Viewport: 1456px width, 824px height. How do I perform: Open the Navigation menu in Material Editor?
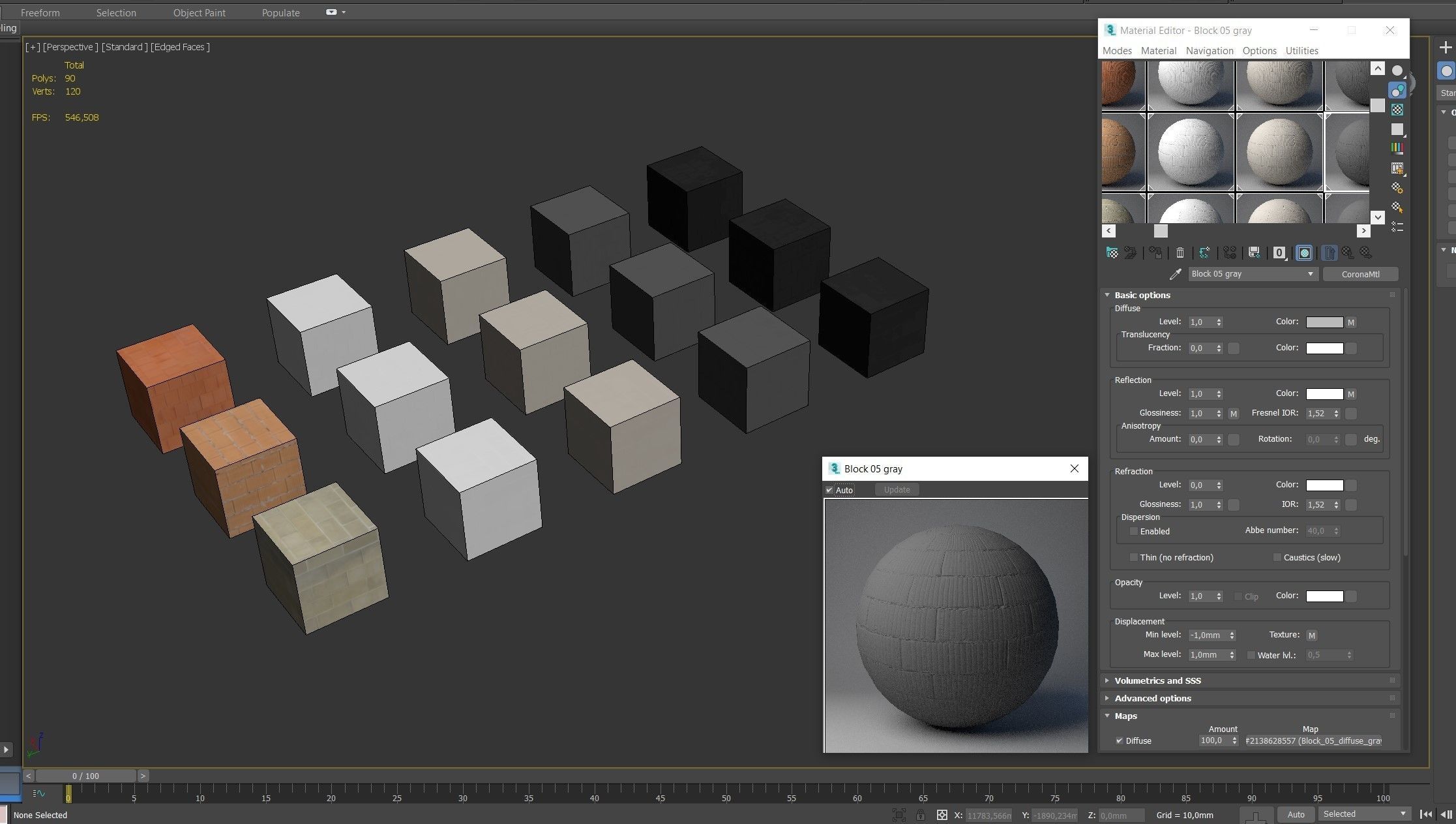click(1209, 50)
